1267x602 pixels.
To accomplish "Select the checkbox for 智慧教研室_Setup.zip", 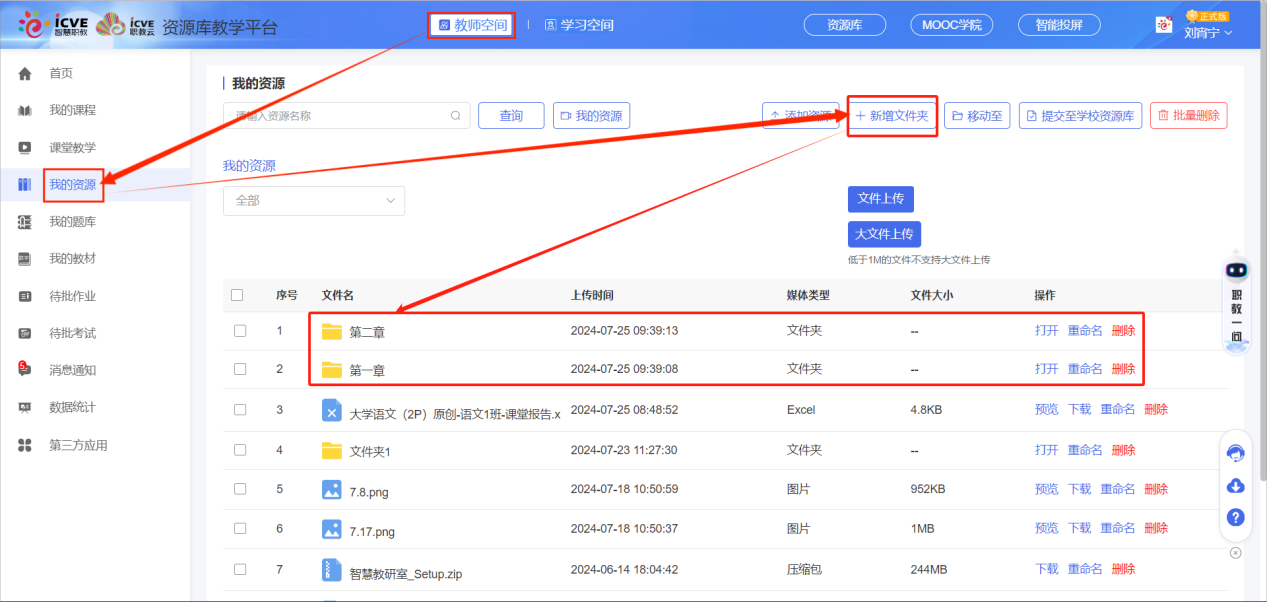I will [x=239, y=568].
